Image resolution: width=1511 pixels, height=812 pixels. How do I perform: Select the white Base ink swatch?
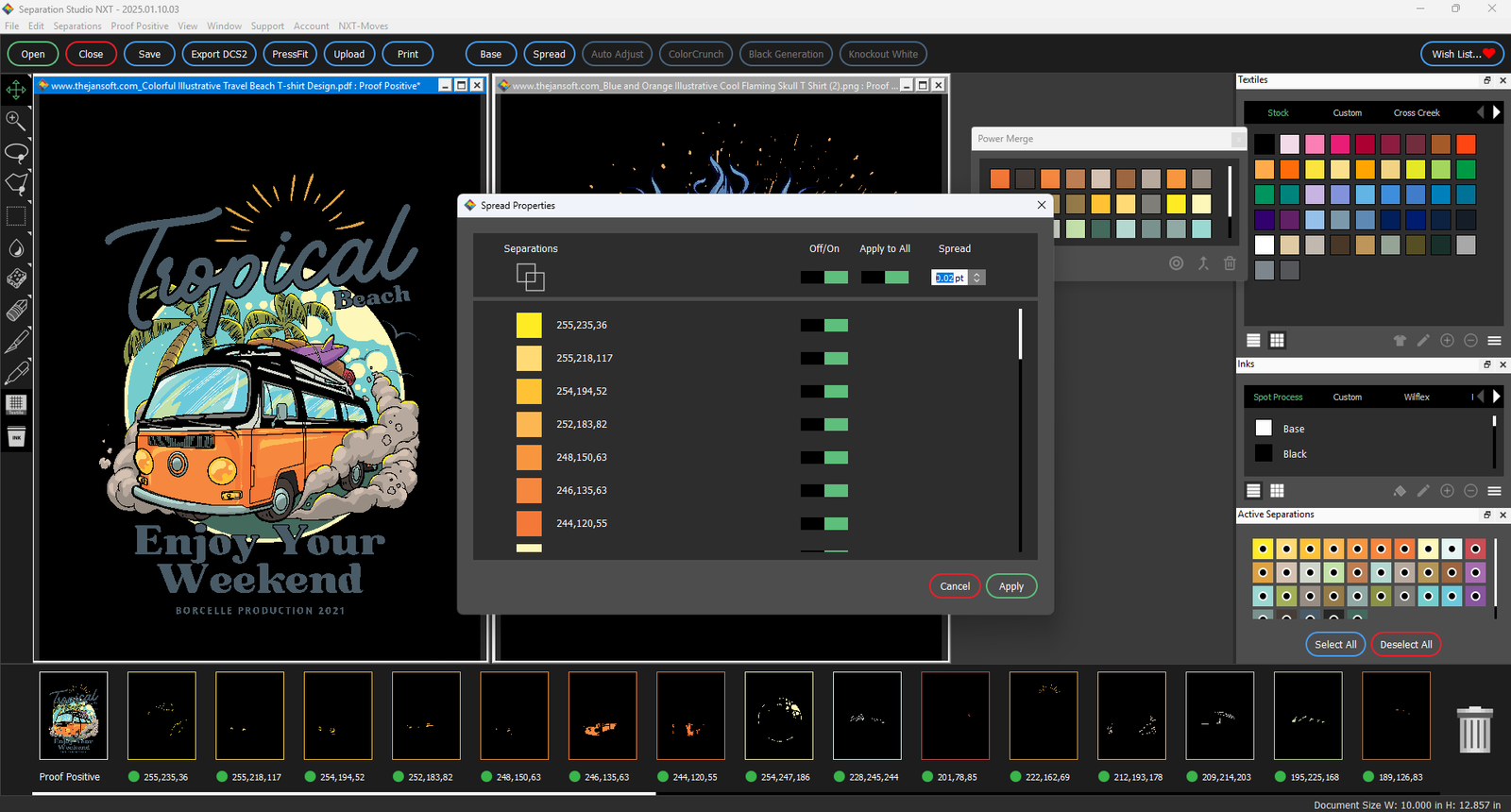1264,428
